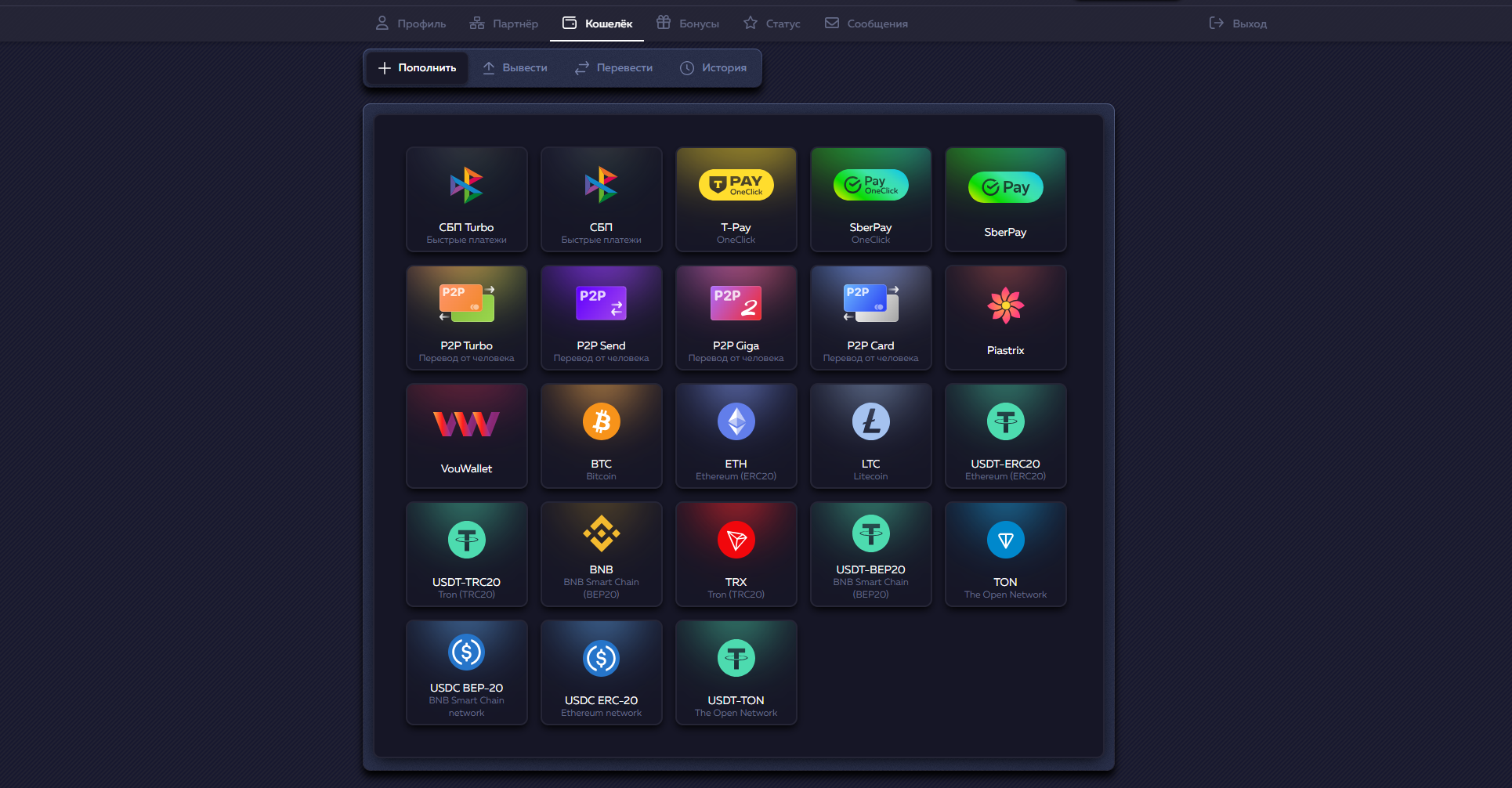Click the "P2P Send" method name
Viewport: 1512px width, 788px height.
[602, 345]
